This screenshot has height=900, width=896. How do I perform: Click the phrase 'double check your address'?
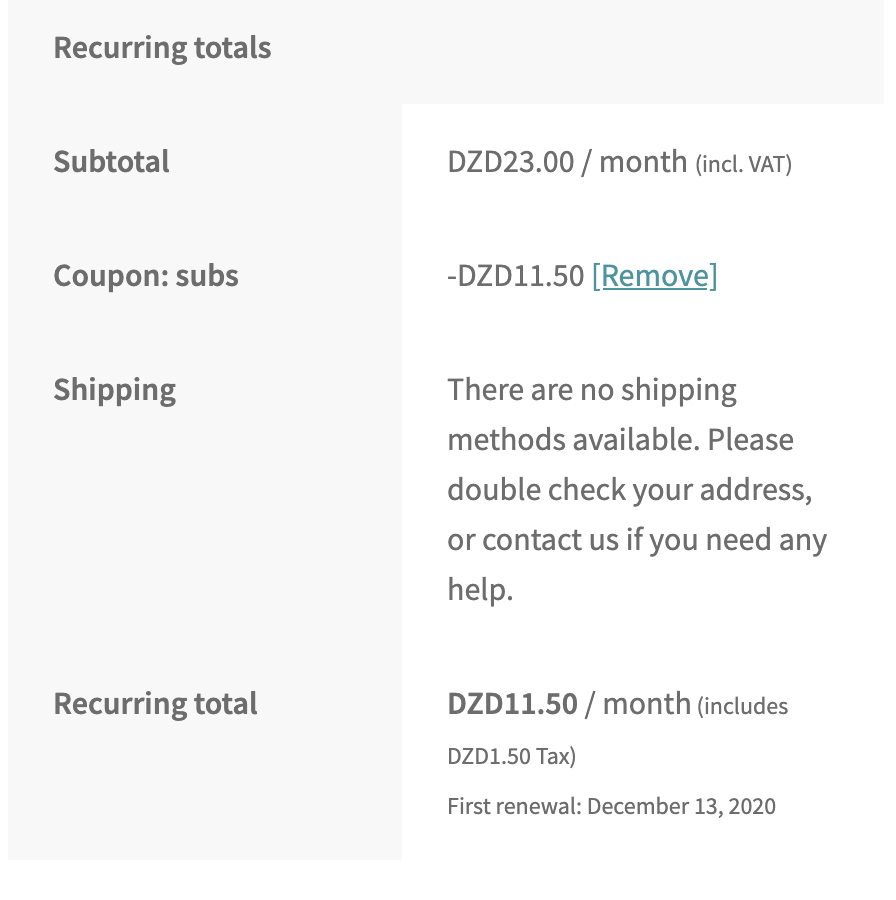click(629, 489)
